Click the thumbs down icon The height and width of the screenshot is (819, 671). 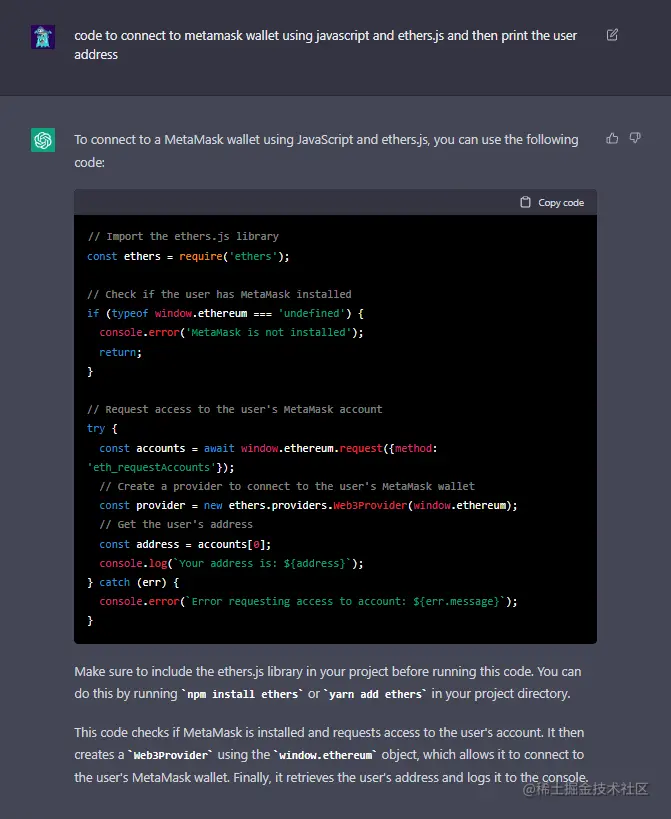[x=635, y=138]
